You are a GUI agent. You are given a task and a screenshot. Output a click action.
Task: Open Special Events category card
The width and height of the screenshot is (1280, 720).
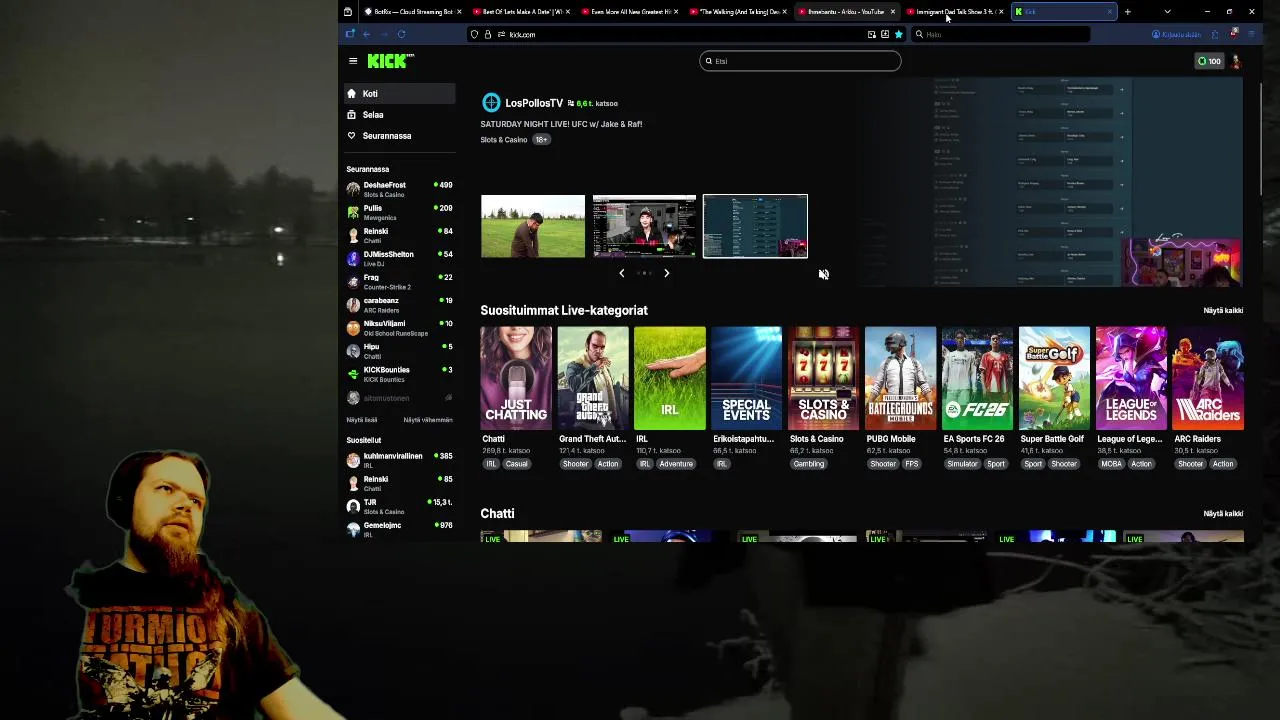coord(746,378)
